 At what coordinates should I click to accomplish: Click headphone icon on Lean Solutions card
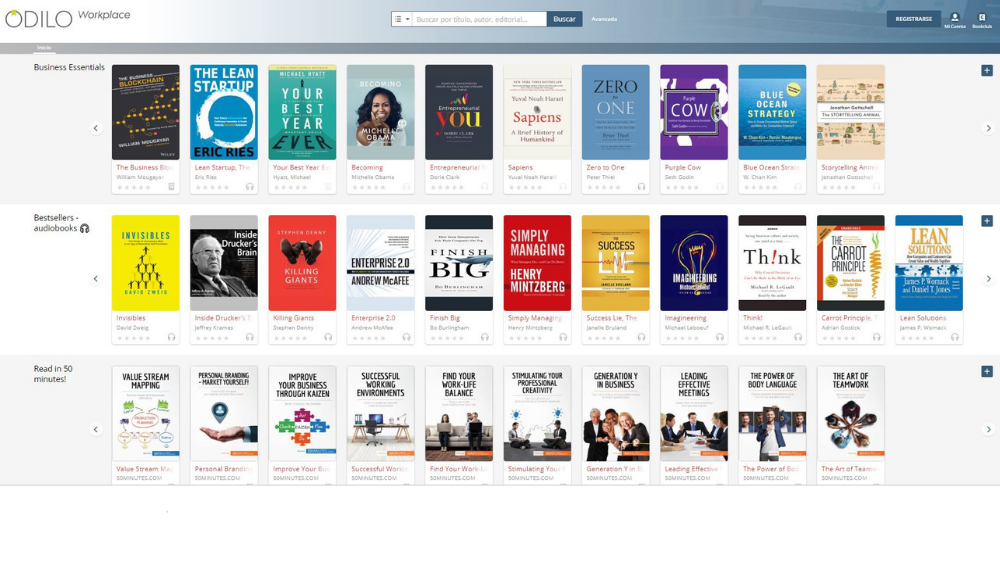tap(955, 337)
